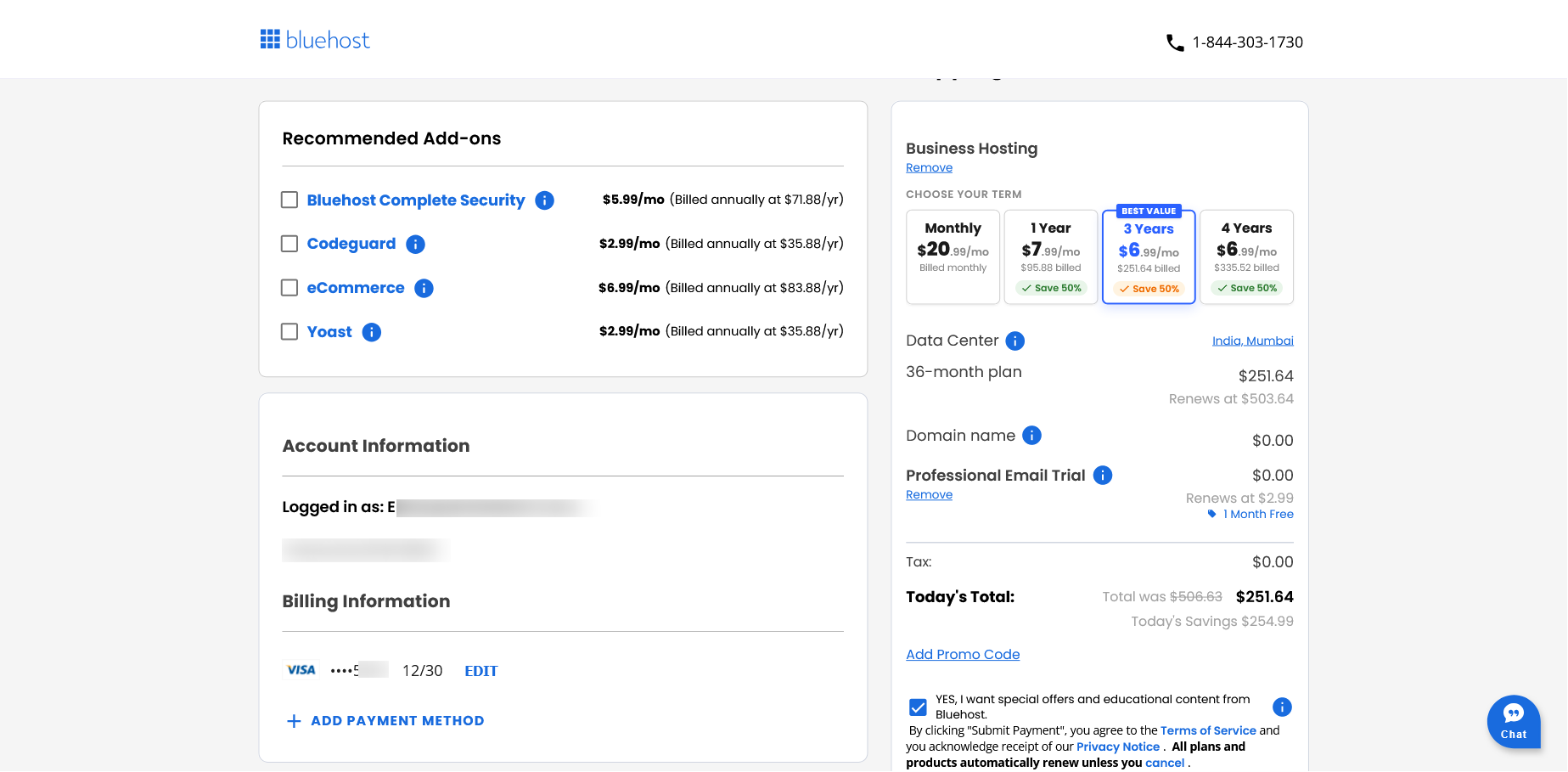1568x772 pixels.
Task: Enable Bluehost Complete Security add-on checkbox
Action: 289,200
